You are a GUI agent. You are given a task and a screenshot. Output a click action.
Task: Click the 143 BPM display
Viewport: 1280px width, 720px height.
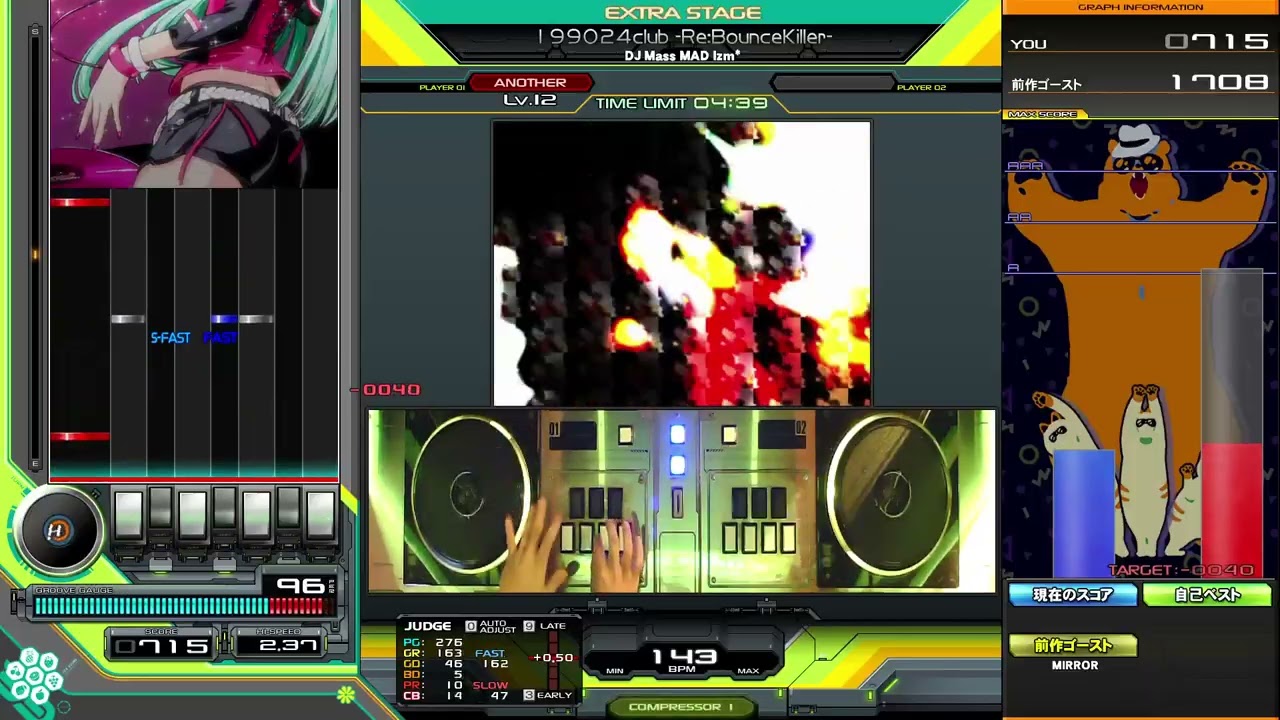coord(684,659)
